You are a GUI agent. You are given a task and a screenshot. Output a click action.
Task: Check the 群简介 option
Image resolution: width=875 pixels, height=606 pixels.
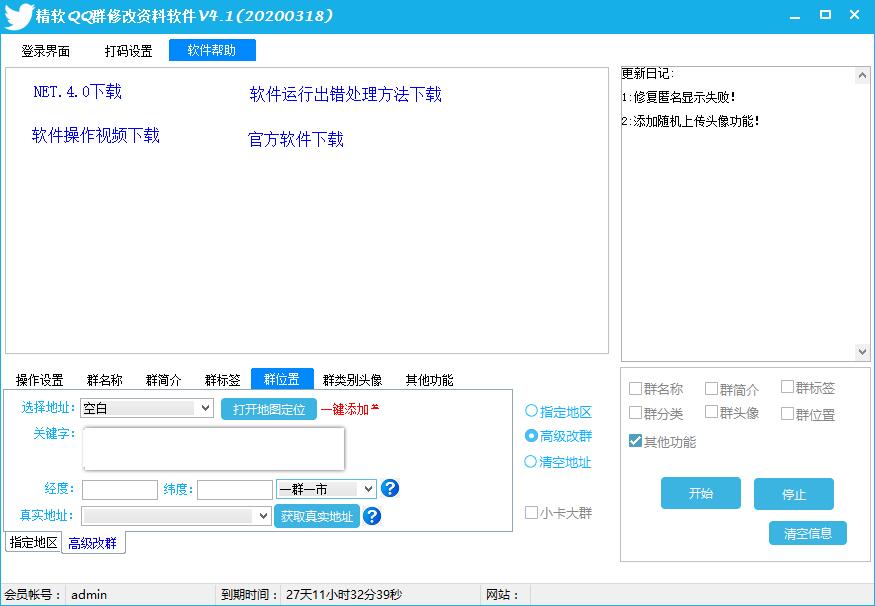732,388
